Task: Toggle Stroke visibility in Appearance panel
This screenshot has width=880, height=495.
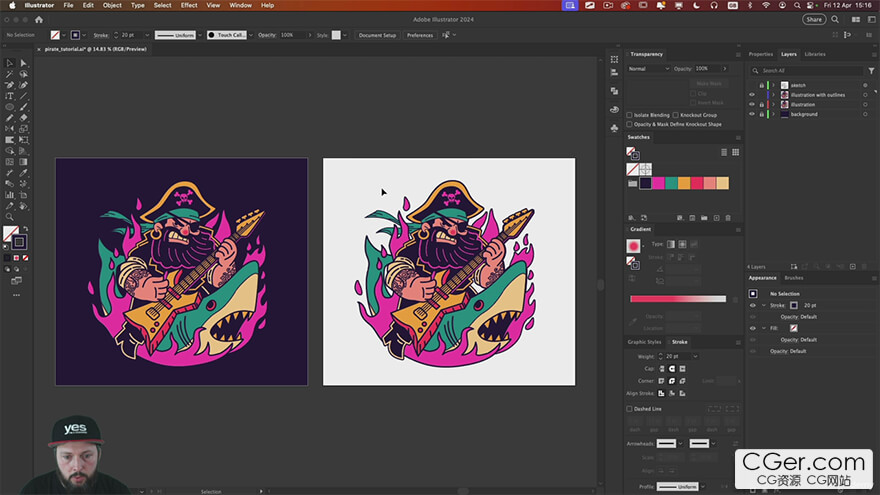Action: (x=753, y=305)
